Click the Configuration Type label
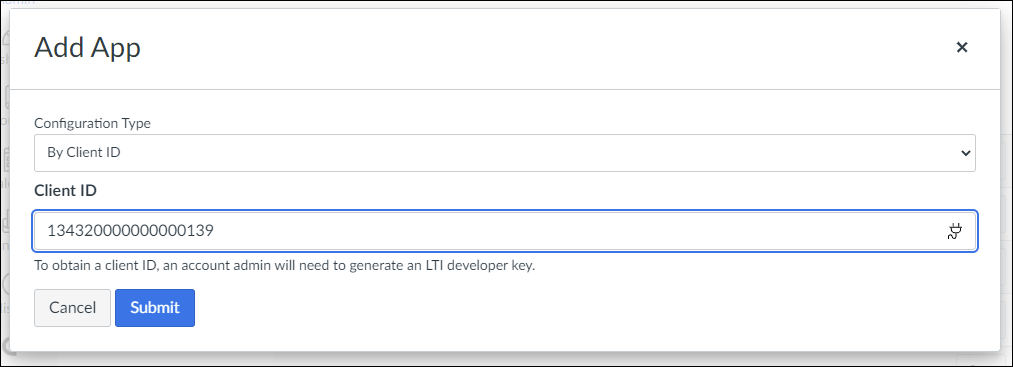This screenshot has width=1013, height=367. pyautogui.click(x=92, y=123)
